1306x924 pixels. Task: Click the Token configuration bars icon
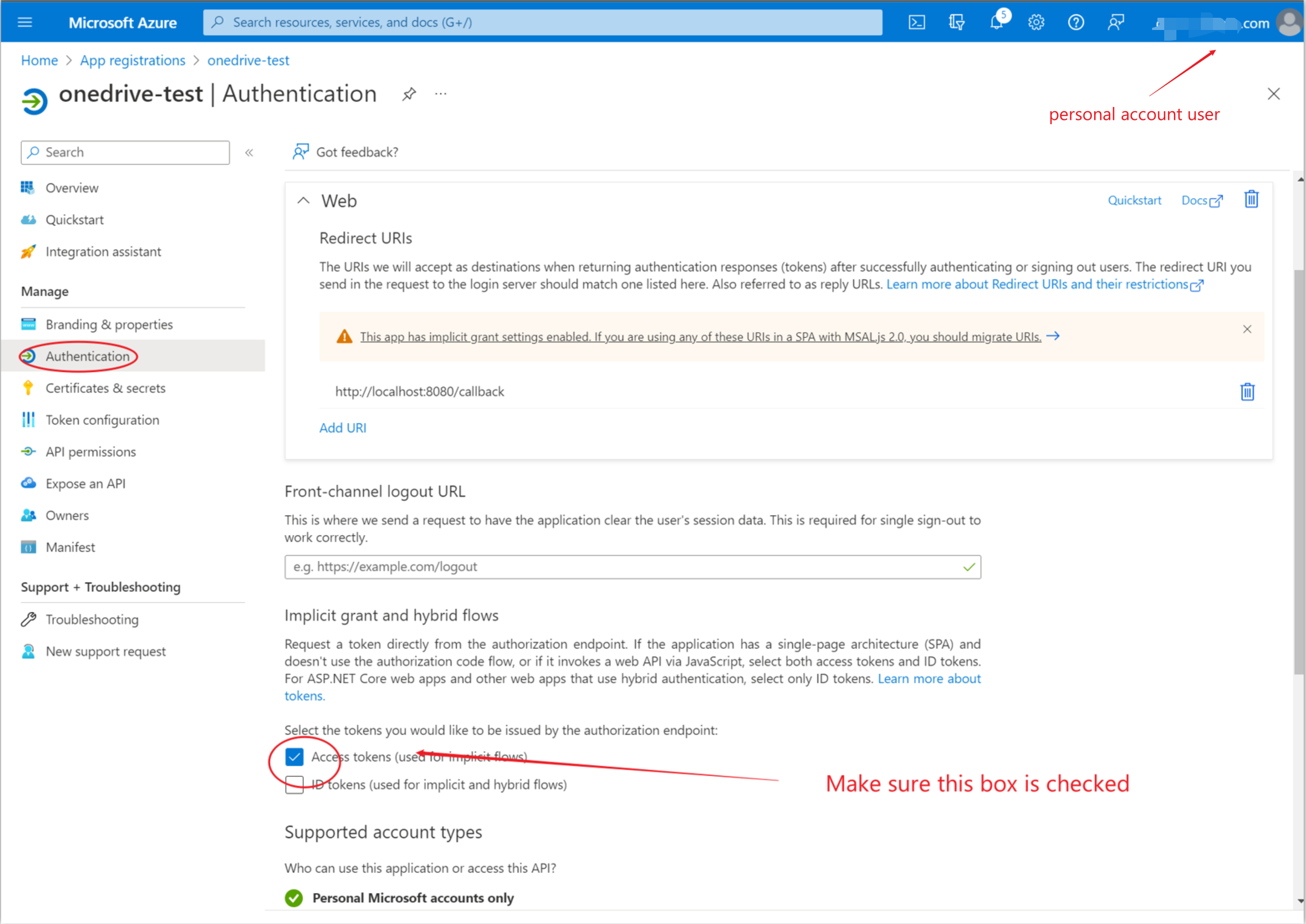[x=28, y=420]
